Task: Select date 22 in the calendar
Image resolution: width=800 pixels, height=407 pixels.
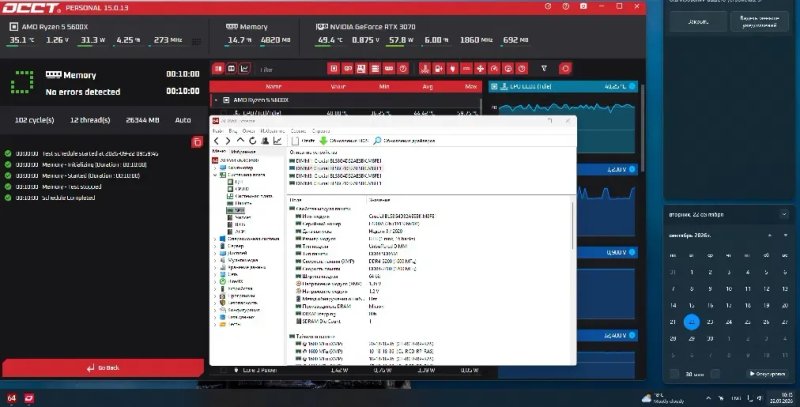Action: tap(691, 322)
